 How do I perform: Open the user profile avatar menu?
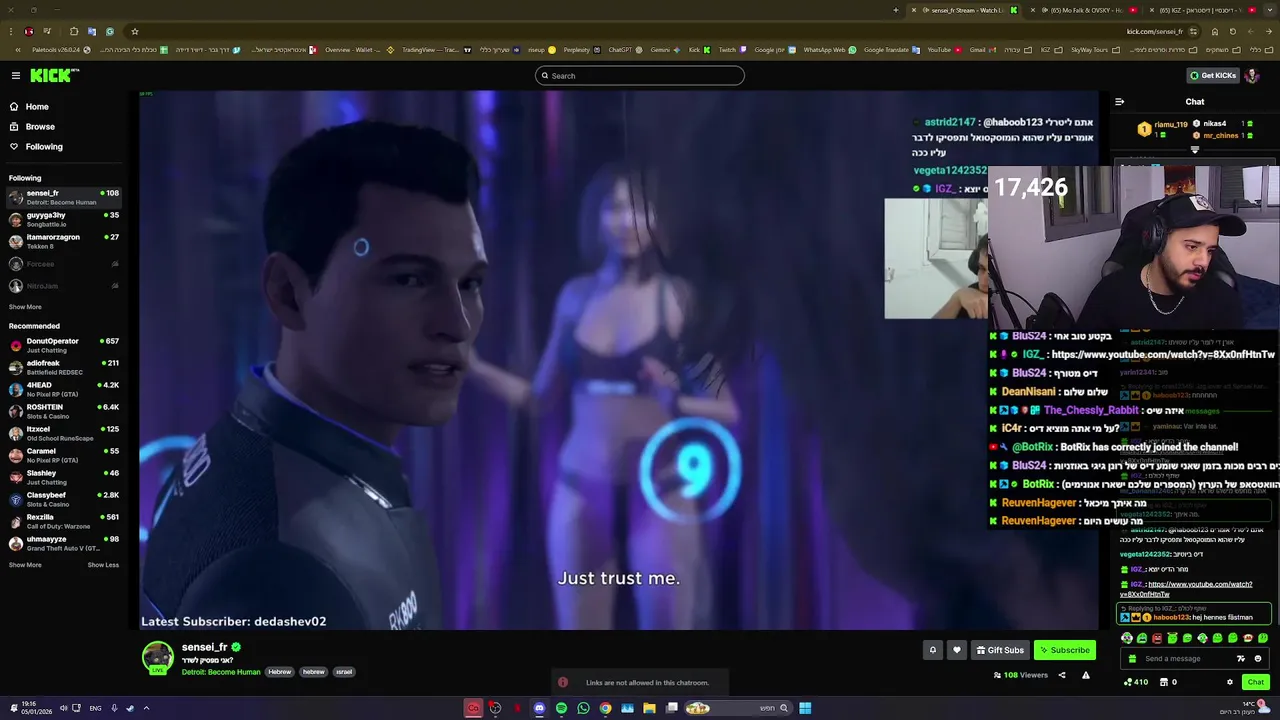[x=1252, y=75]
